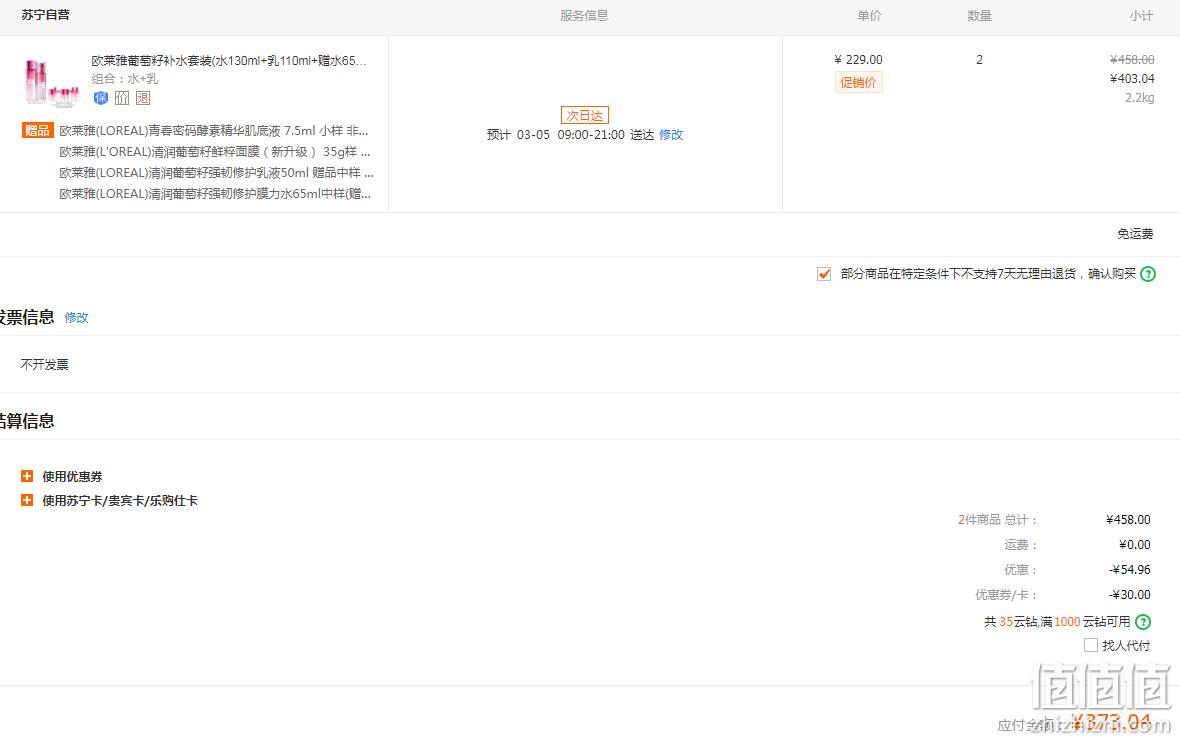
Task: Open the product thumbnail image
Action: point(52,81)
